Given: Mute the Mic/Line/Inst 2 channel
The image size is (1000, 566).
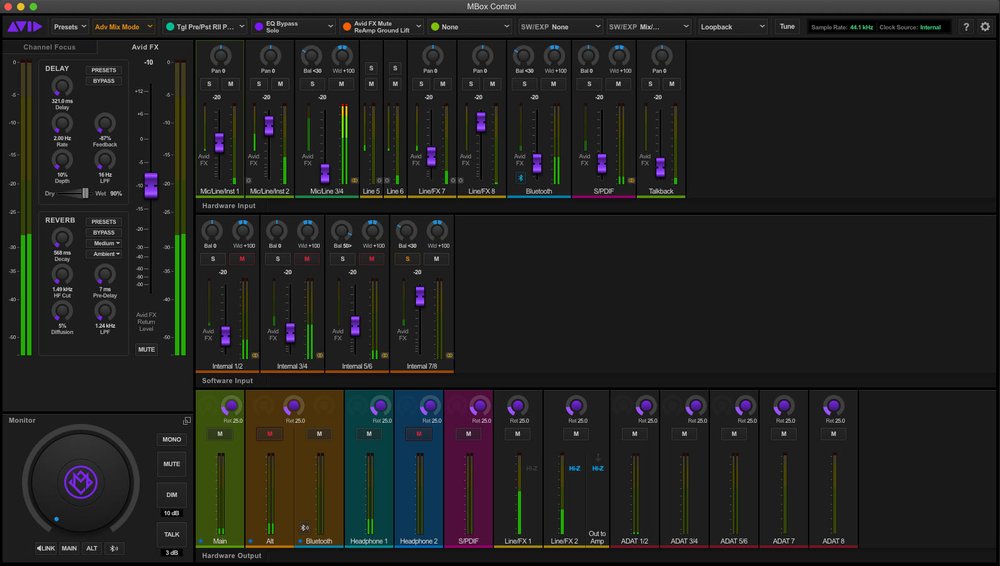Looking at the screenshot, I should [280, 84].
